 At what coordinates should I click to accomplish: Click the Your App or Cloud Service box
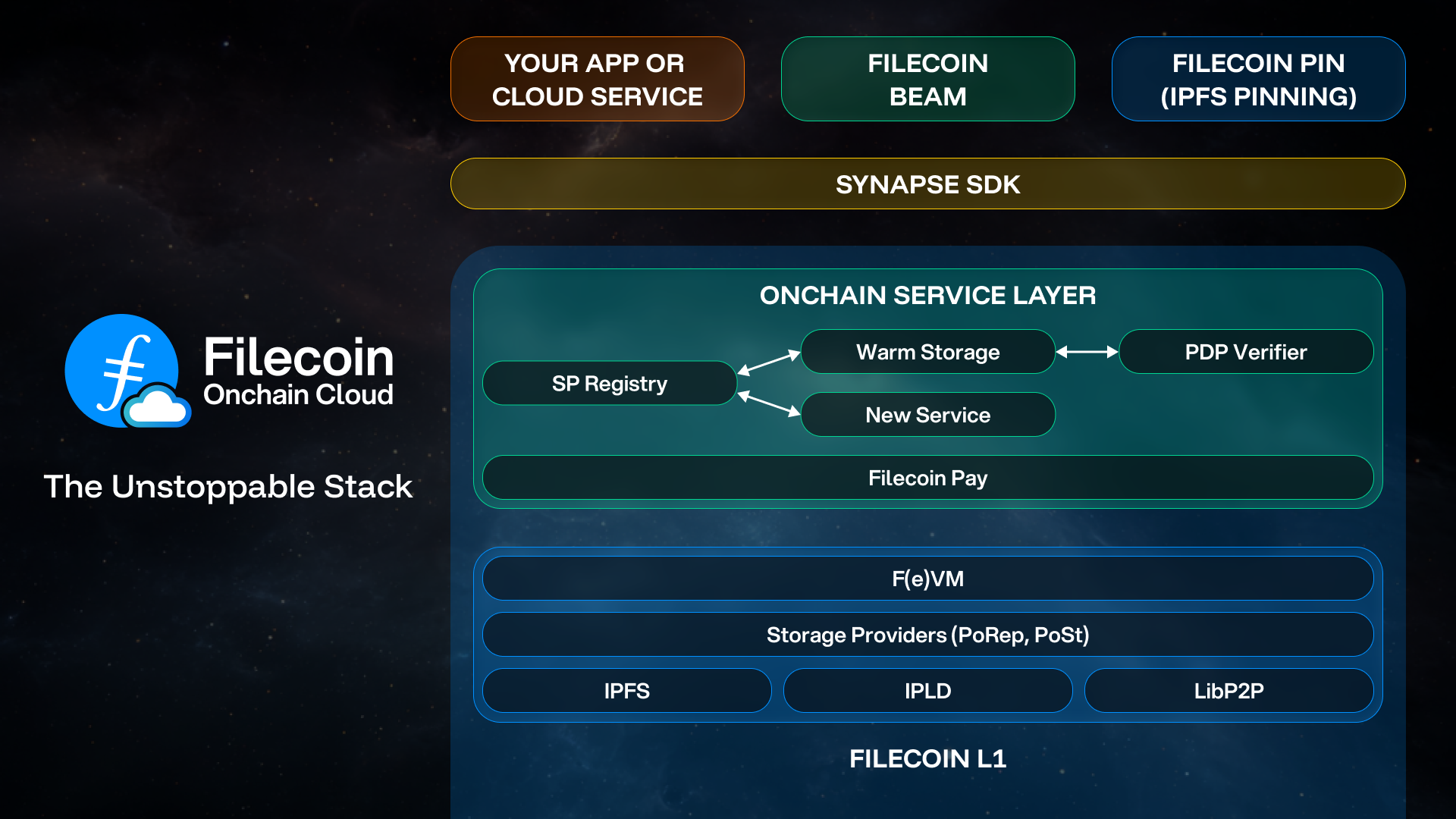coord(597,80)
